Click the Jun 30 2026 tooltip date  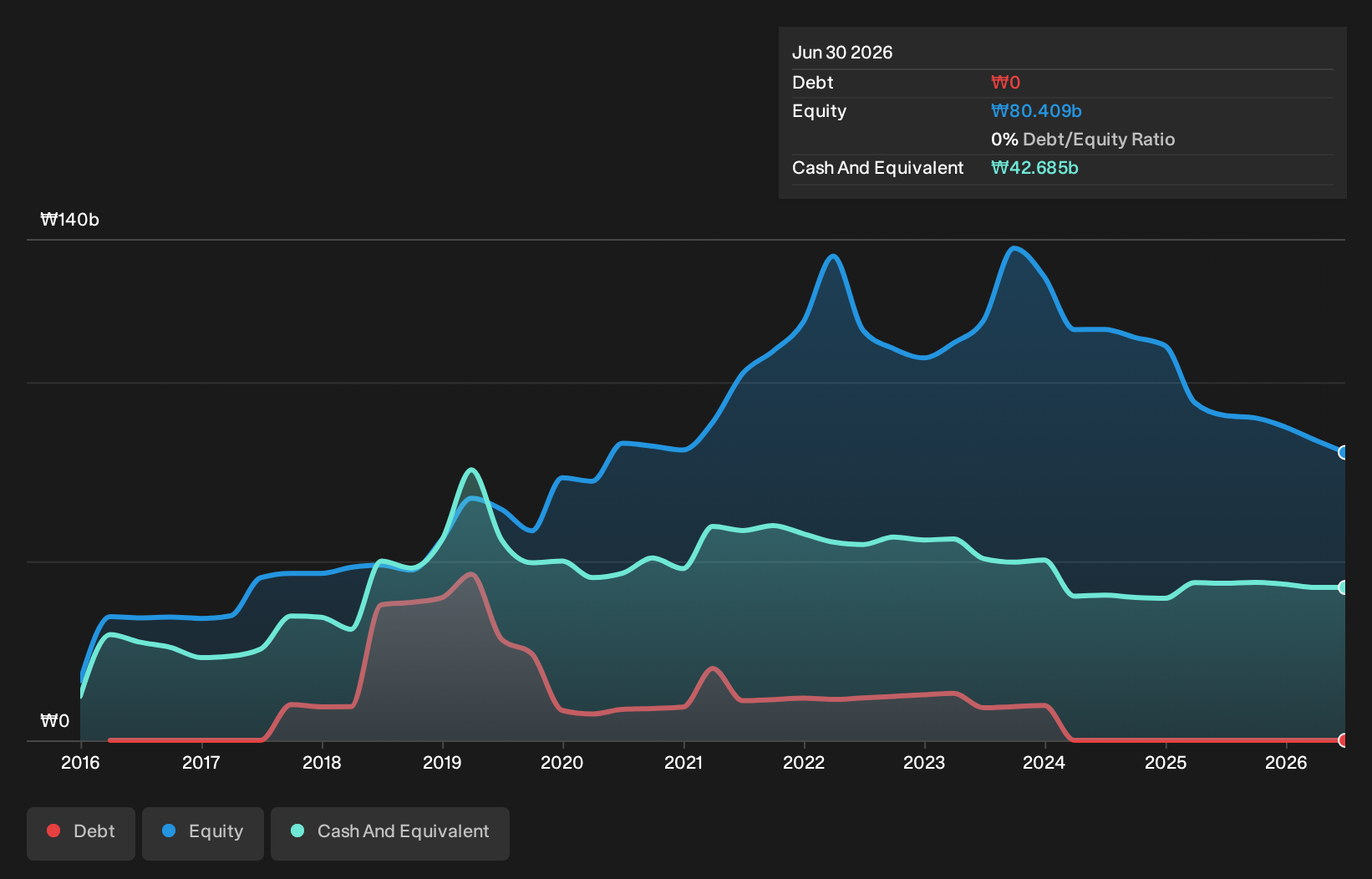842,53
